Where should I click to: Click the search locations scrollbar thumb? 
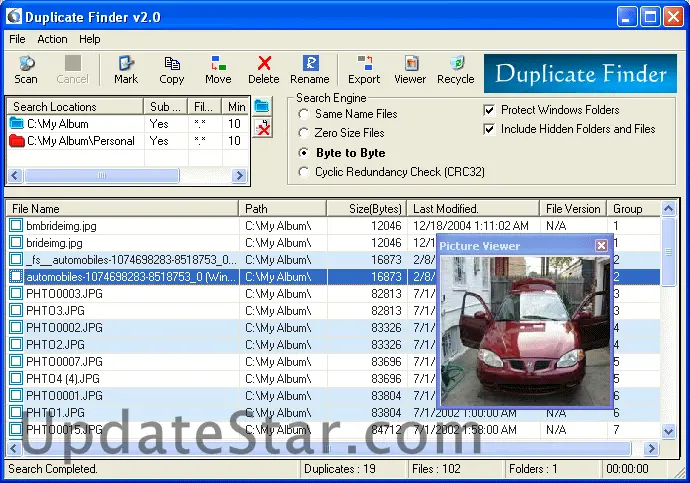click(102, 176)
